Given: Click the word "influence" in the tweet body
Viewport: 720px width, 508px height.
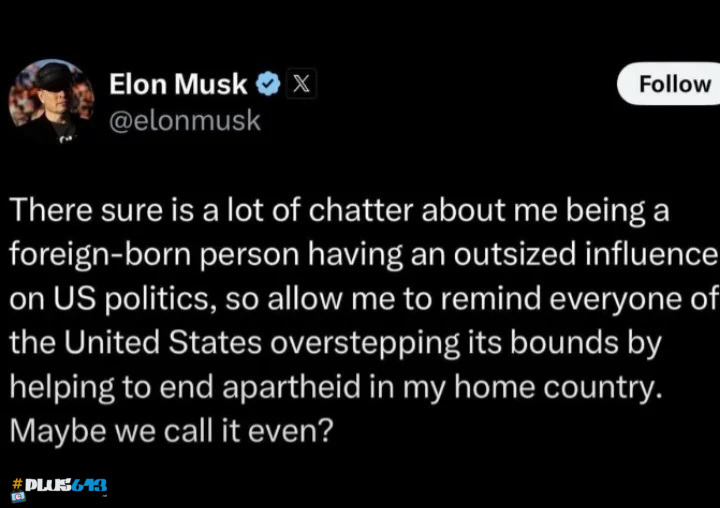Looking at the screenshot, I should pos(651,254).
